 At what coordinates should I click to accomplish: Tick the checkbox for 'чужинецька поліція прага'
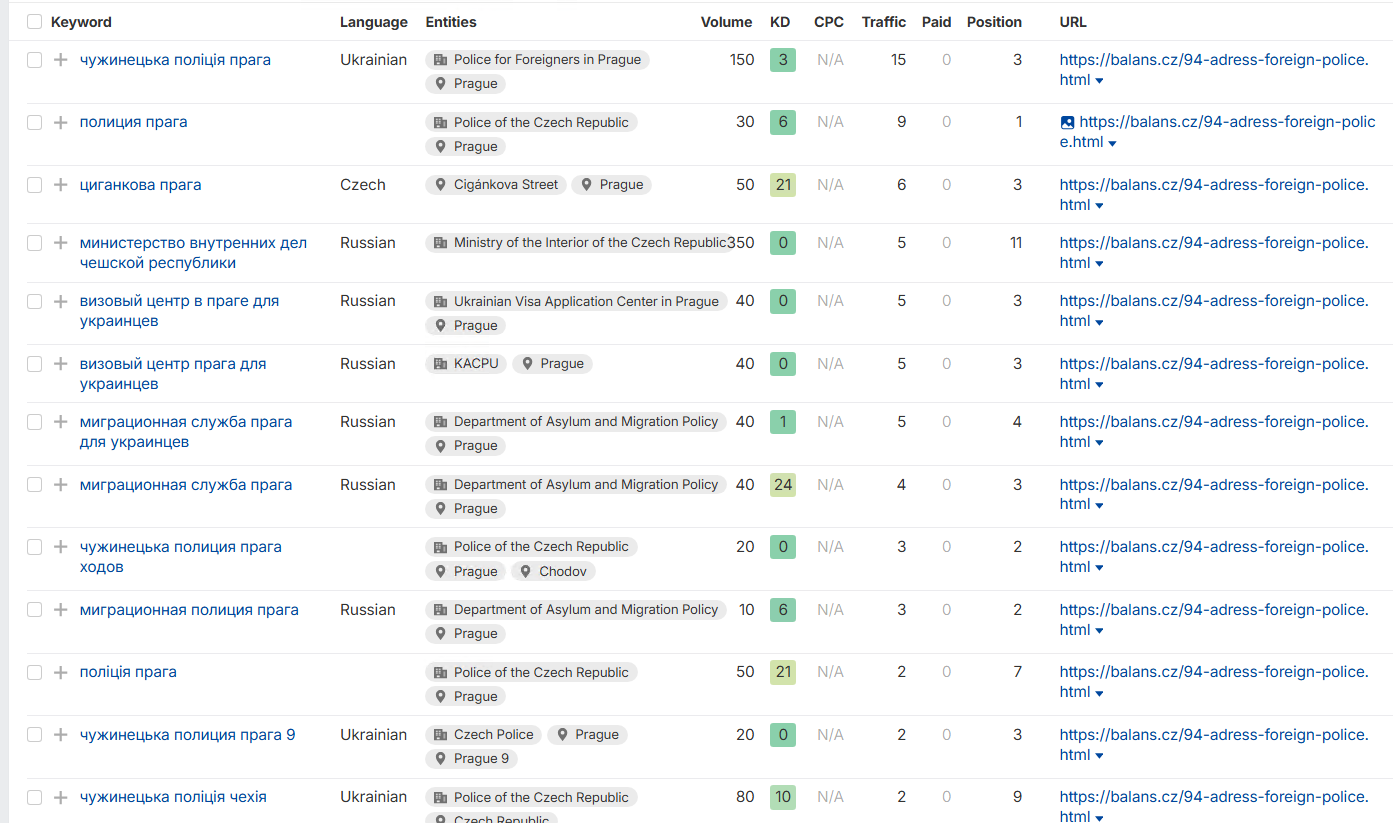click(x=35, y=60)
